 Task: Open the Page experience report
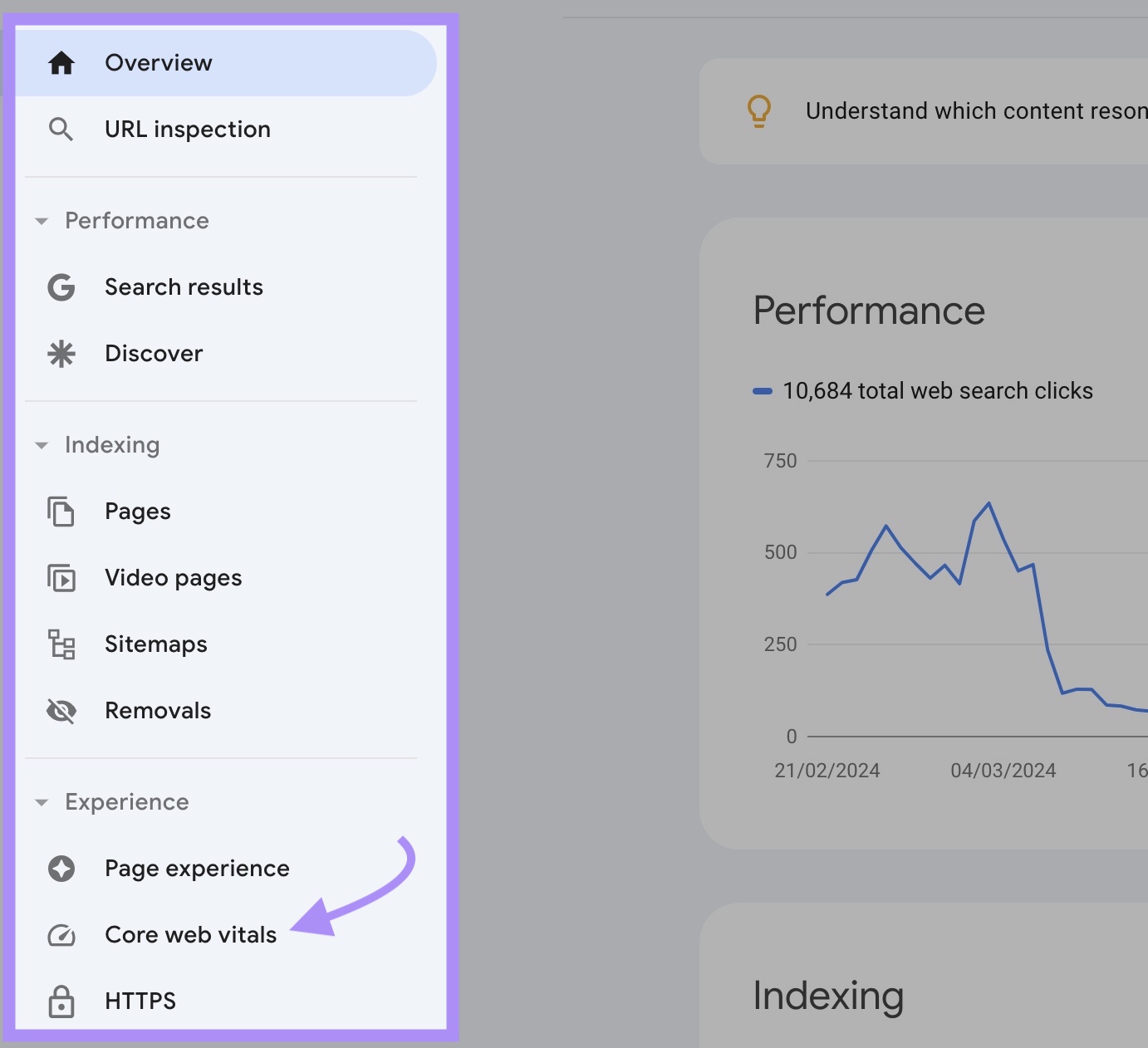pyautogui.click(x=197, y=868)
